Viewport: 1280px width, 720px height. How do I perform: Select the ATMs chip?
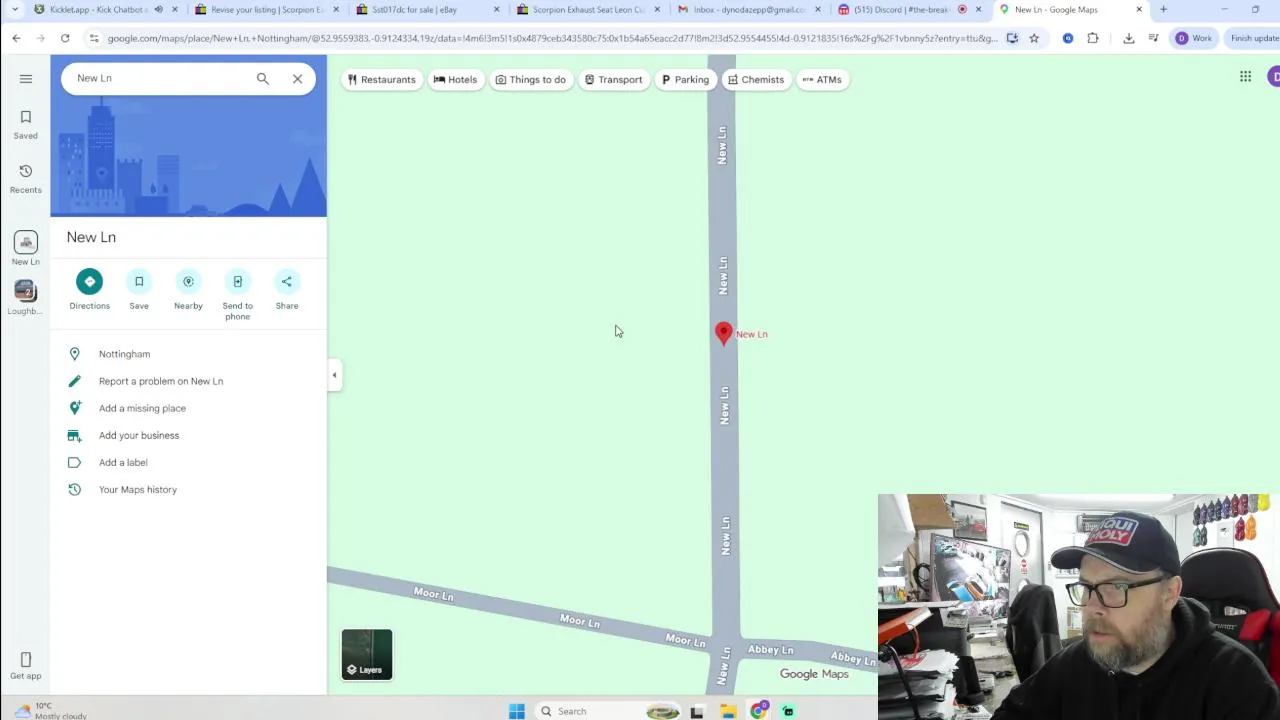tap(822, 79)
